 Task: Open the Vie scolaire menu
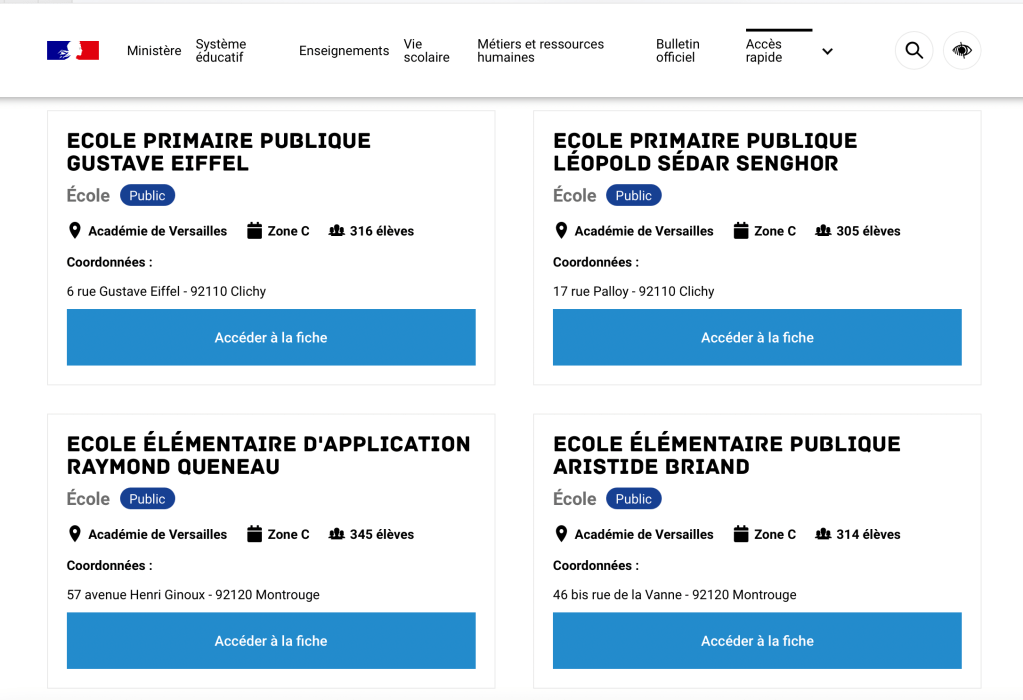click(426, 51)
